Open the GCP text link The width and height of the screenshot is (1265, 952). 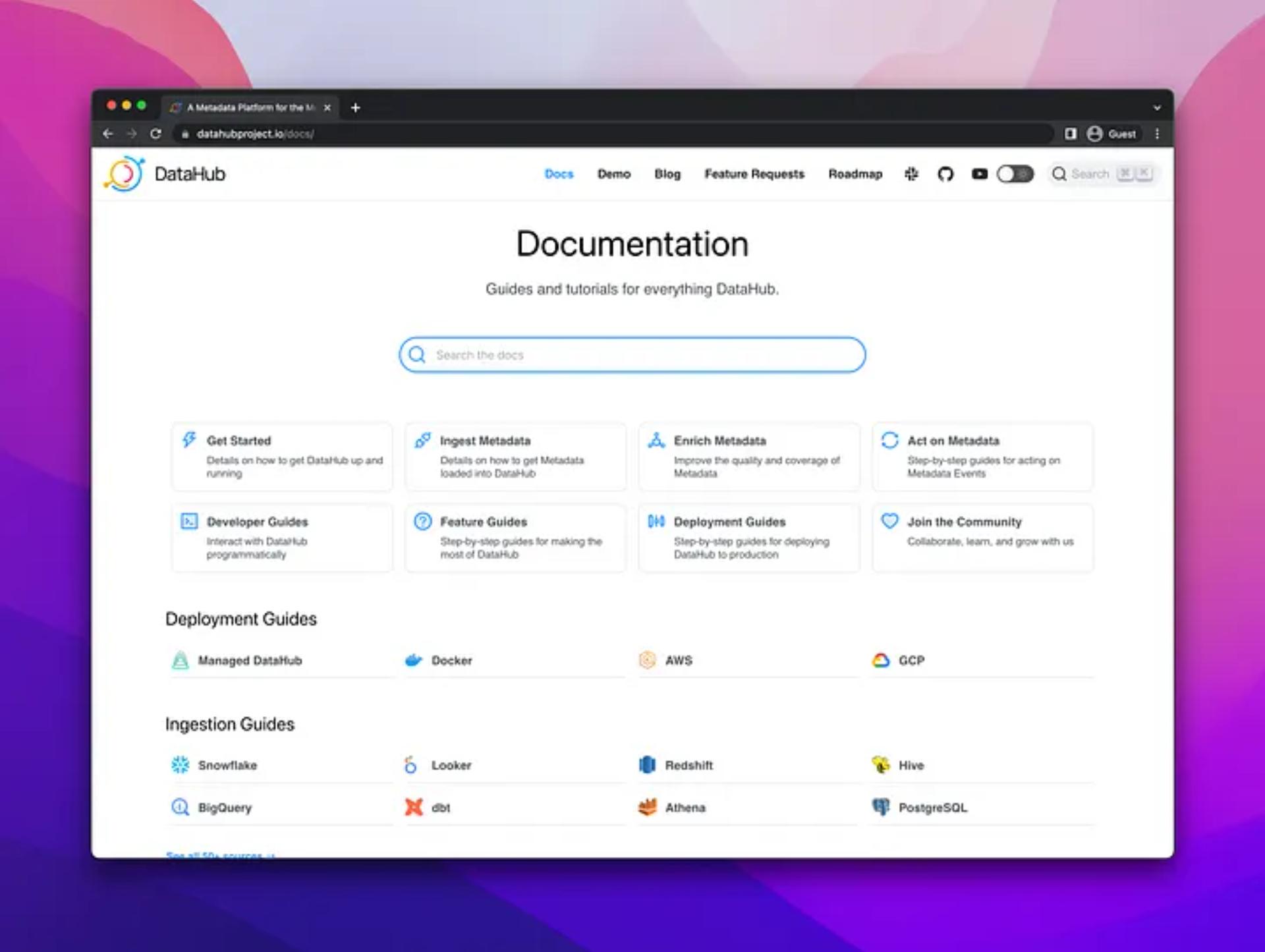point(911,660)
